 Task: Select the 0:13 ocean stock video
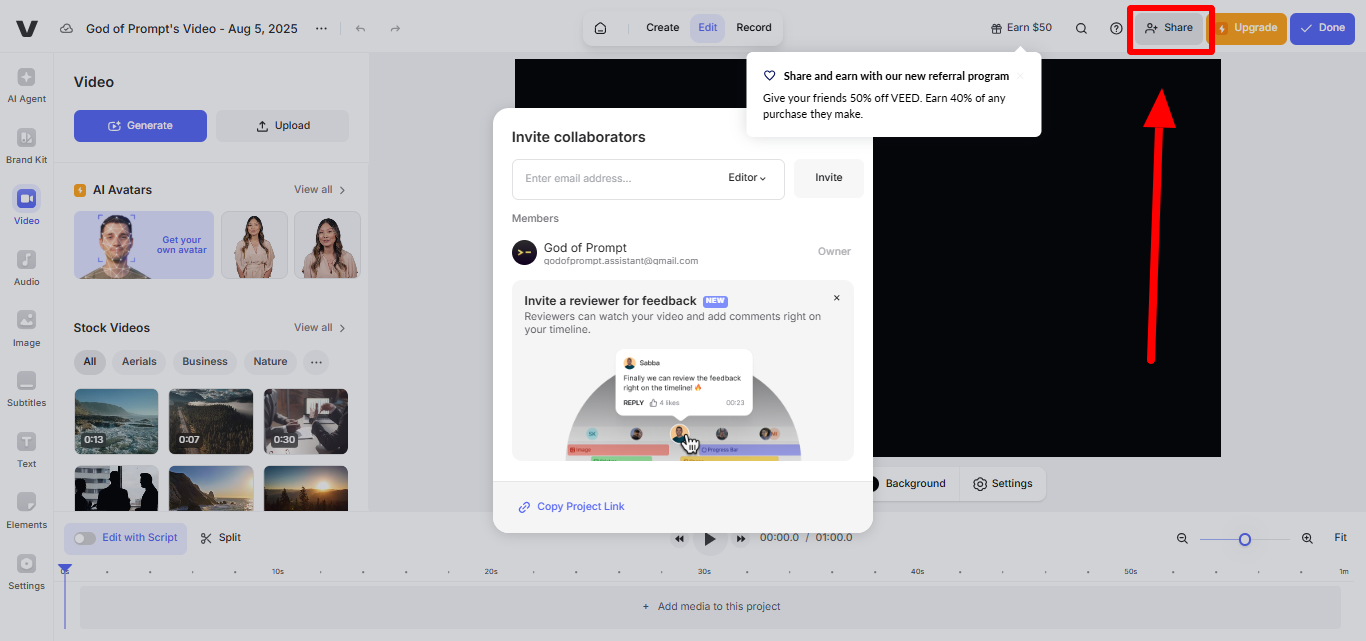click(x=116, y=421)
